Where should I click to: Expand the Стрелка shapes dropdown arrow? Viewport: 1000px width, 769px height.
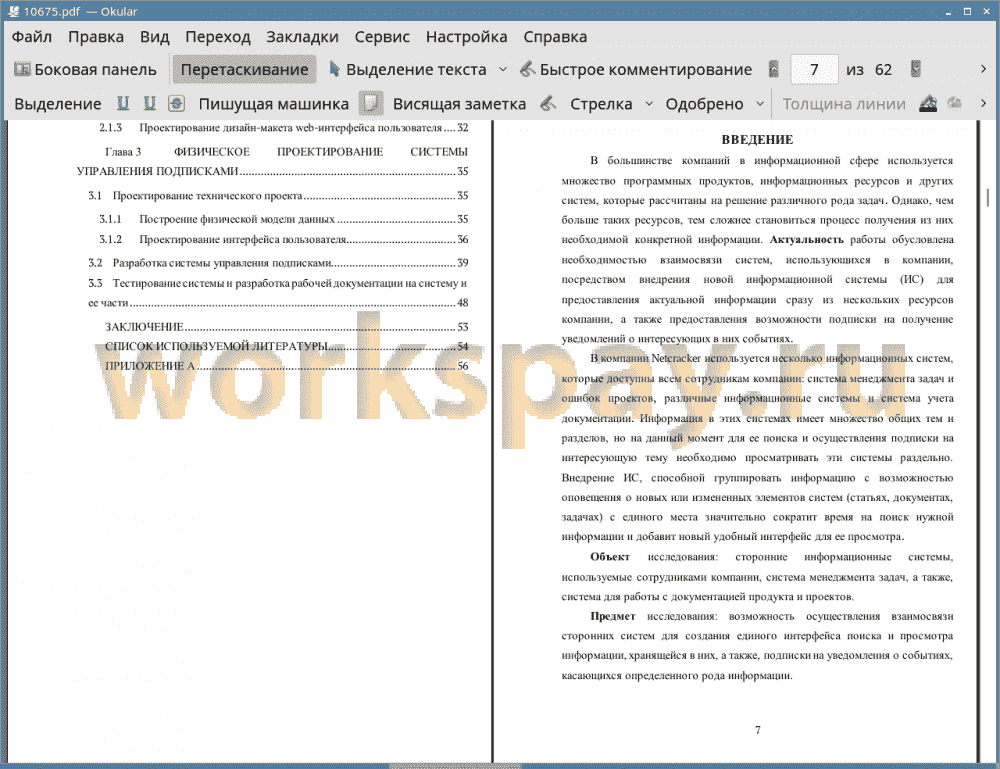[649, 103]
